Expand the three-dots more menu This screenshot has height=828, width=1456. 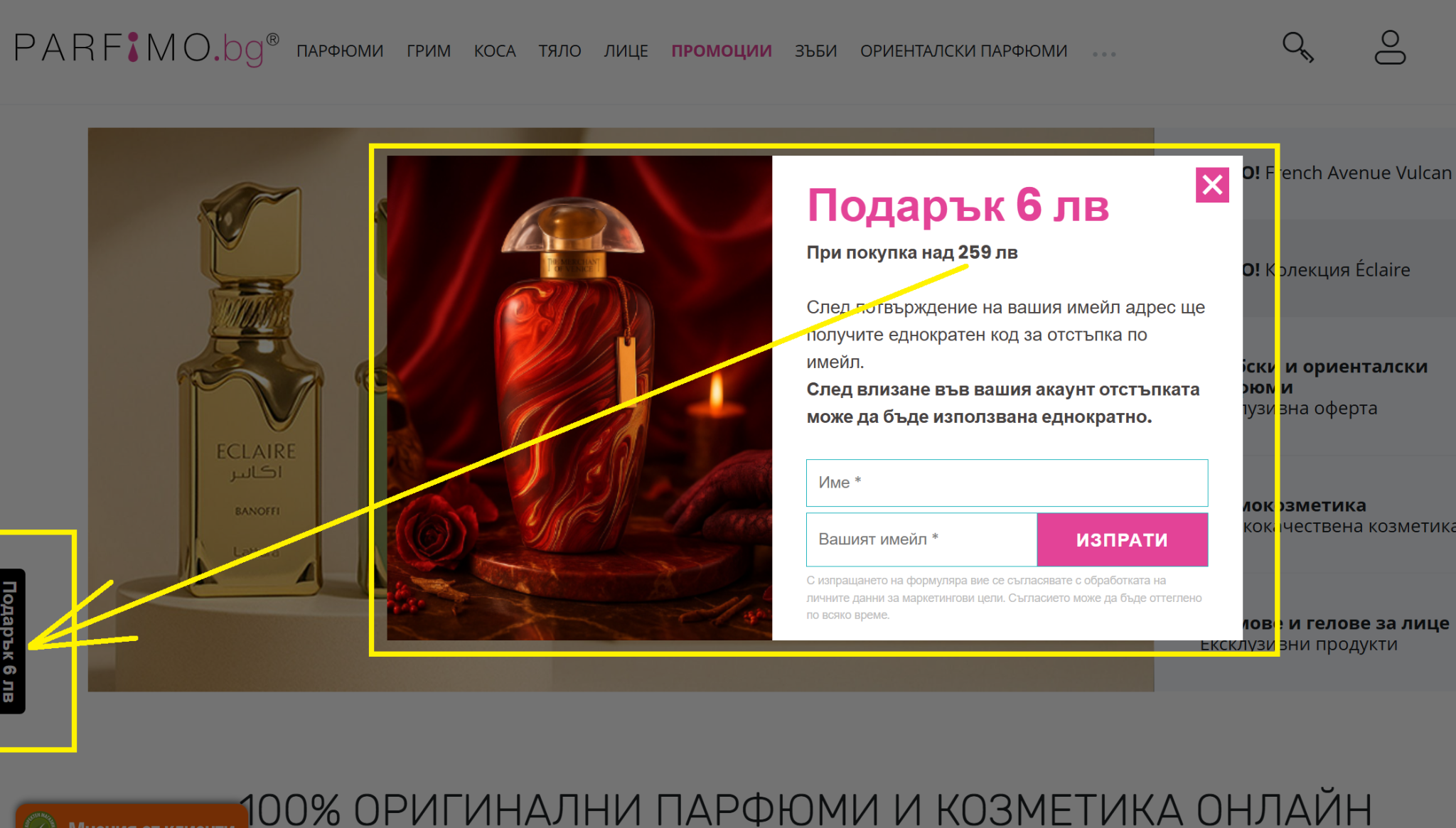(x=1104, y=54)
